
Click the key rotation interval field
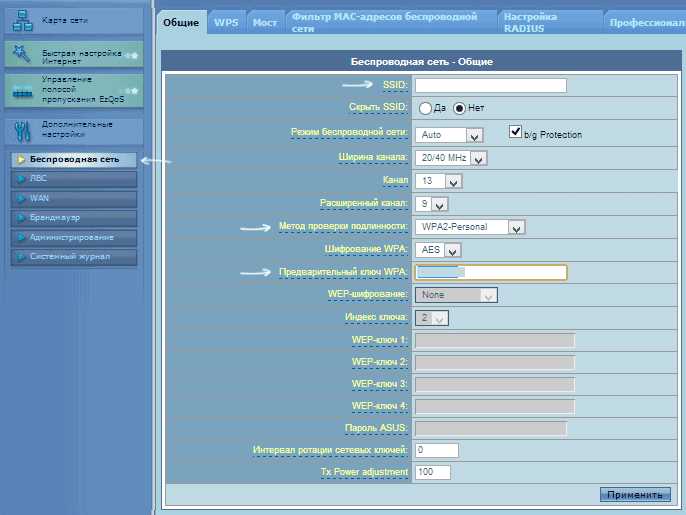(x=437, y=450)
